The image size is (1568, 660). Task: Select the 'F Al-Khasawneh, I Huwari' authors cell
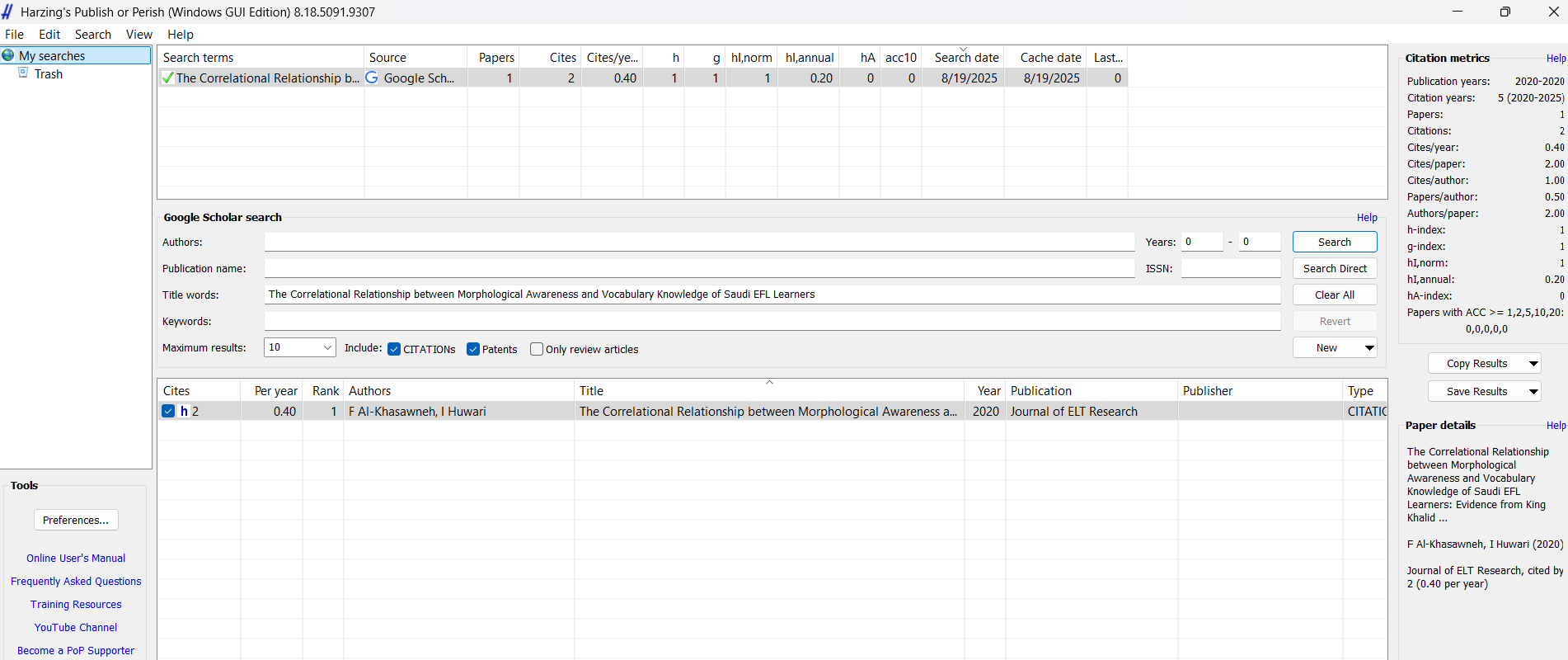coord(458,411)
